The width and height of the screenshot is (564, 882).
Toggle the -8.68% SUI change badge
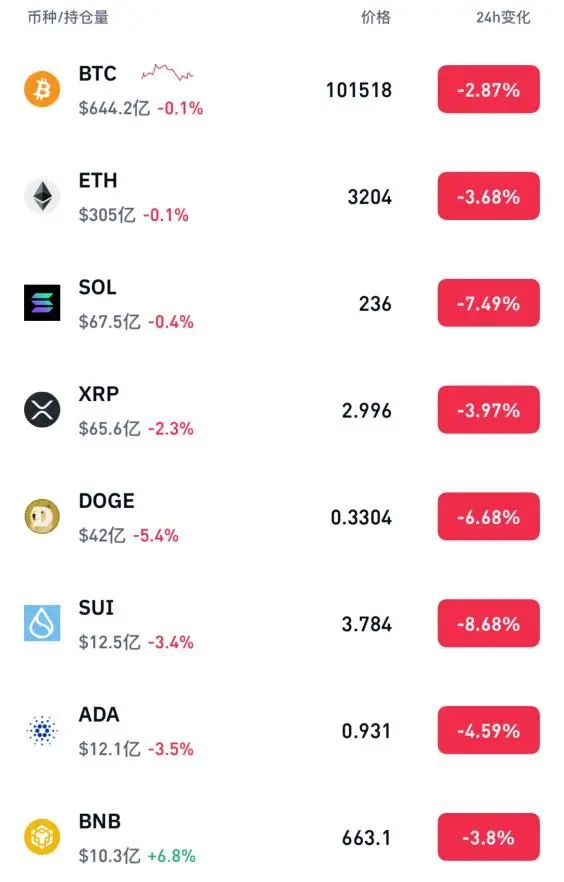489,624
